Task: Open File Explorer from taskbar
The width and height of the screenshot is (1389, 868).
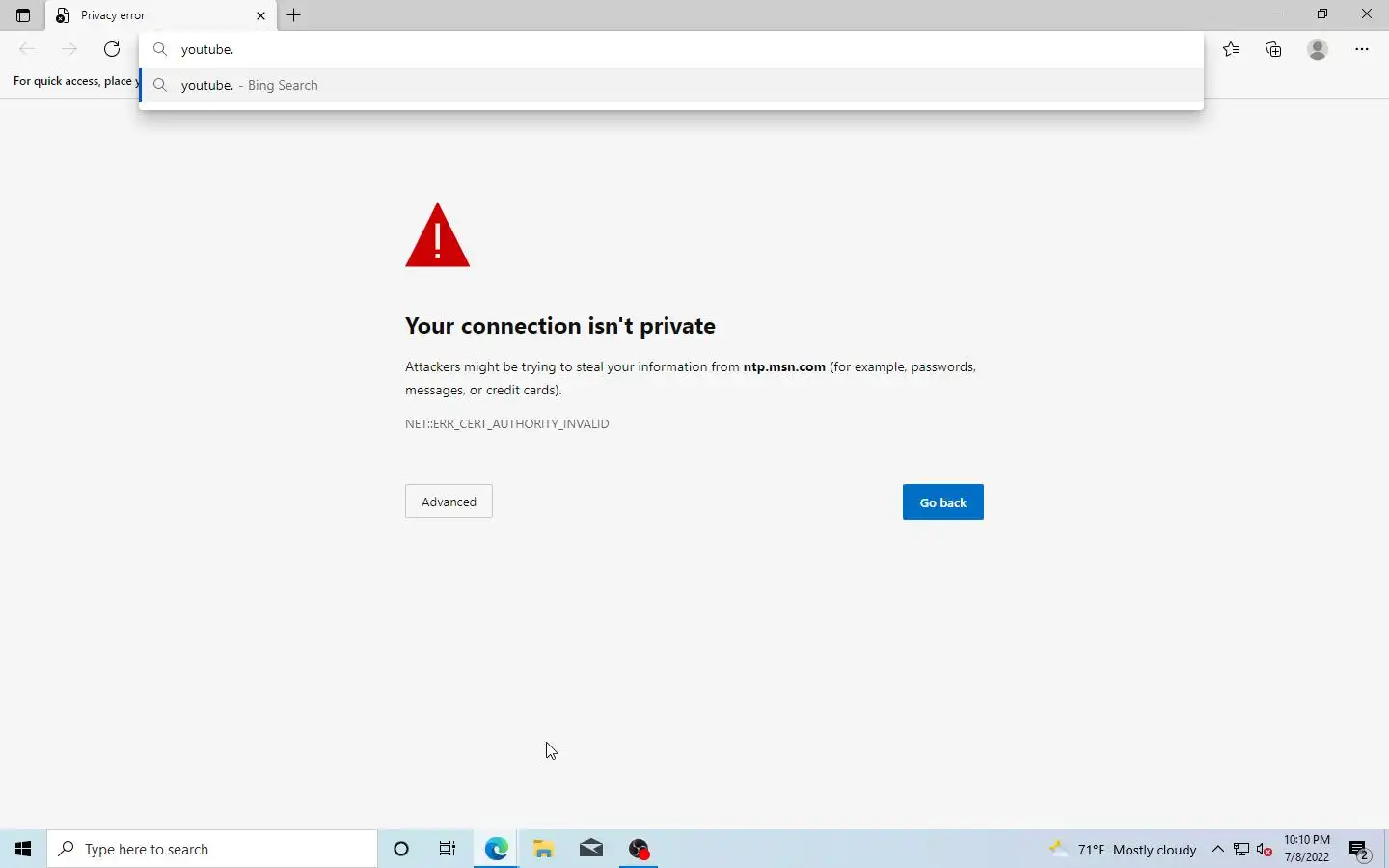Action: (x=544, y=849)
